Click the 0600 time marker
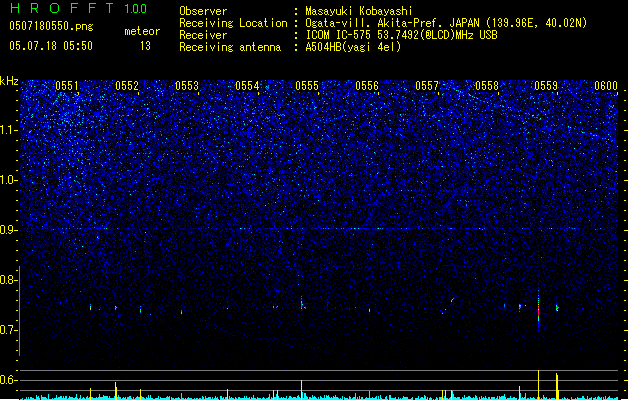629x400 pixels. [606, 86]
